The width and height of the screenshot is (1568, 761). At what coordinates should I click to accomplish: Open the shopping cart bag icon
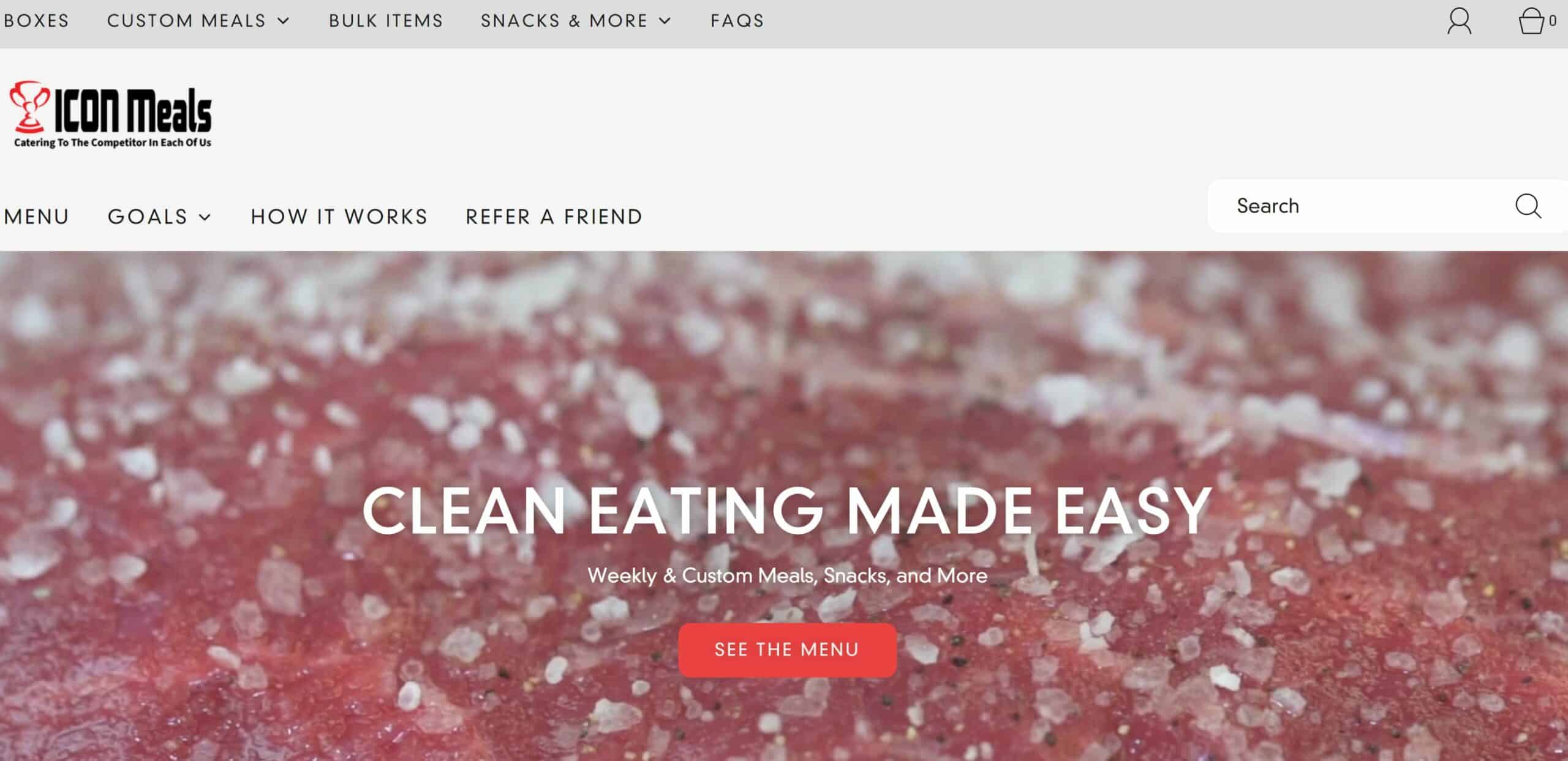pyautogui.click(x=1531, y=21)
